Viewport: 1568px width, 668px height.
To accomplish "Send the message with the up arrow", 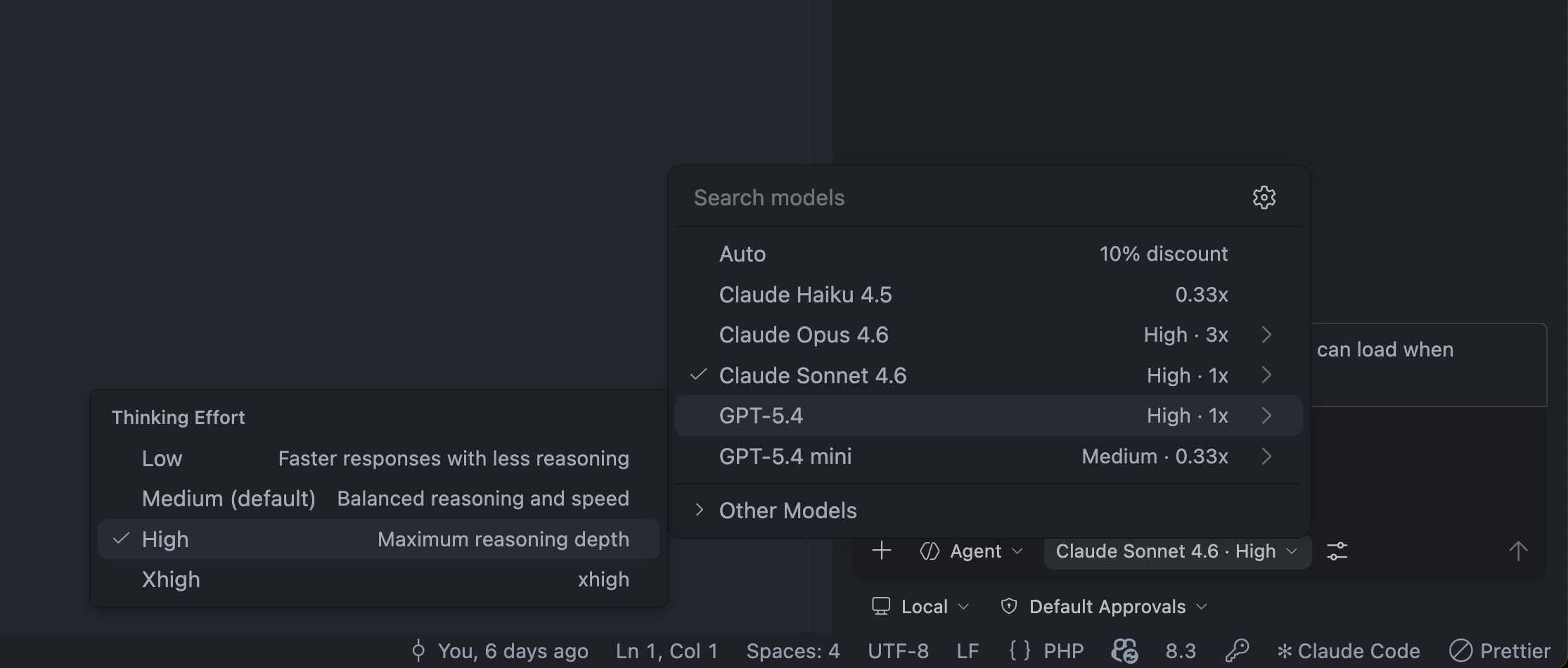I will click(x=1519, y=551).
